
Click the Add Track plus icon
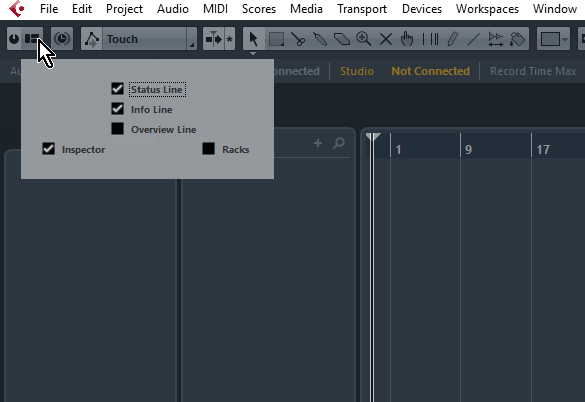(x=318, y=143)
